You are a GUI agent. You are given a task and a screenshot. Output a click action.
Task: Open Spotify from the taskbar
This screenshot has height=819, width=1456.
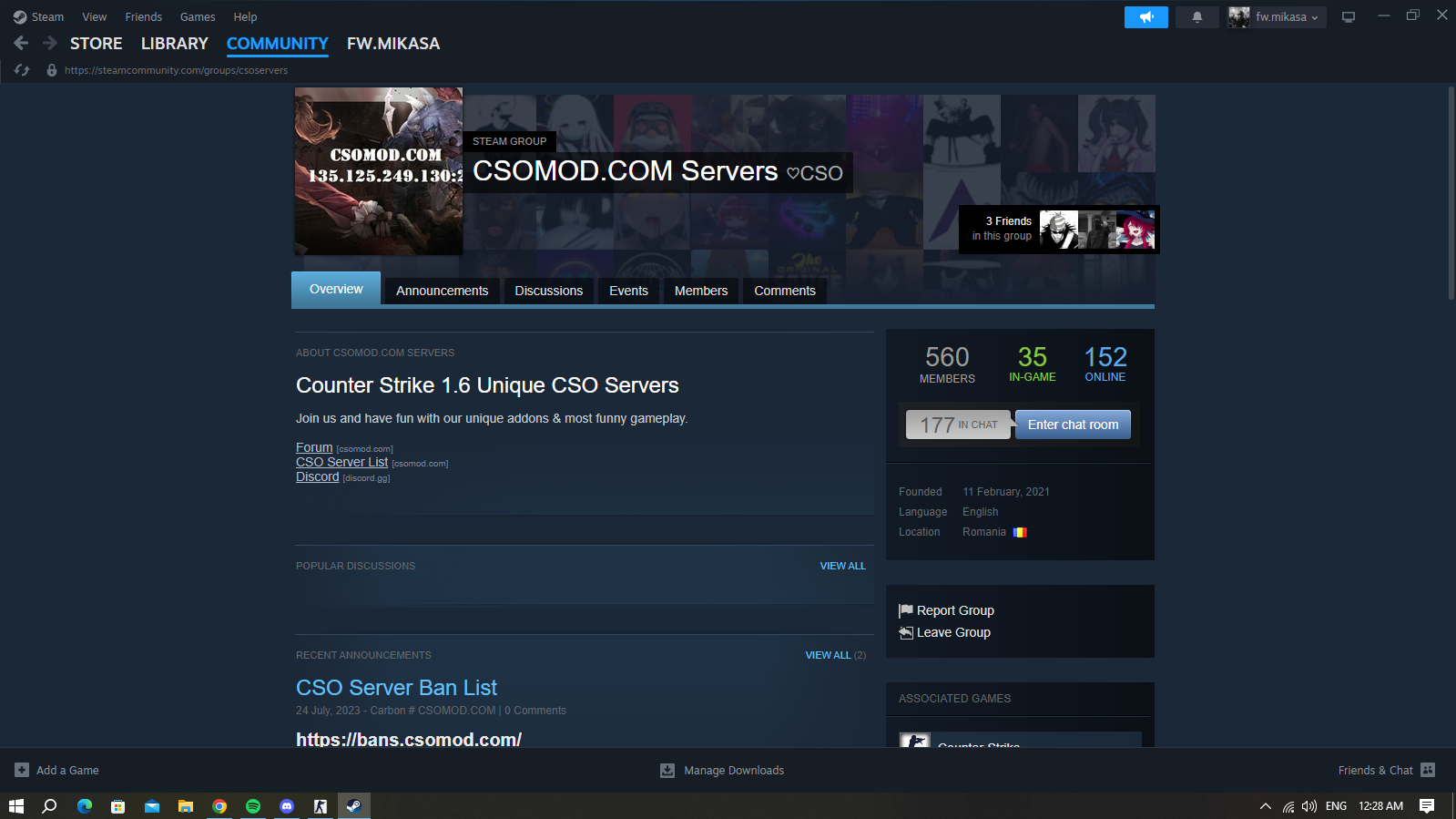coord(253,806)
